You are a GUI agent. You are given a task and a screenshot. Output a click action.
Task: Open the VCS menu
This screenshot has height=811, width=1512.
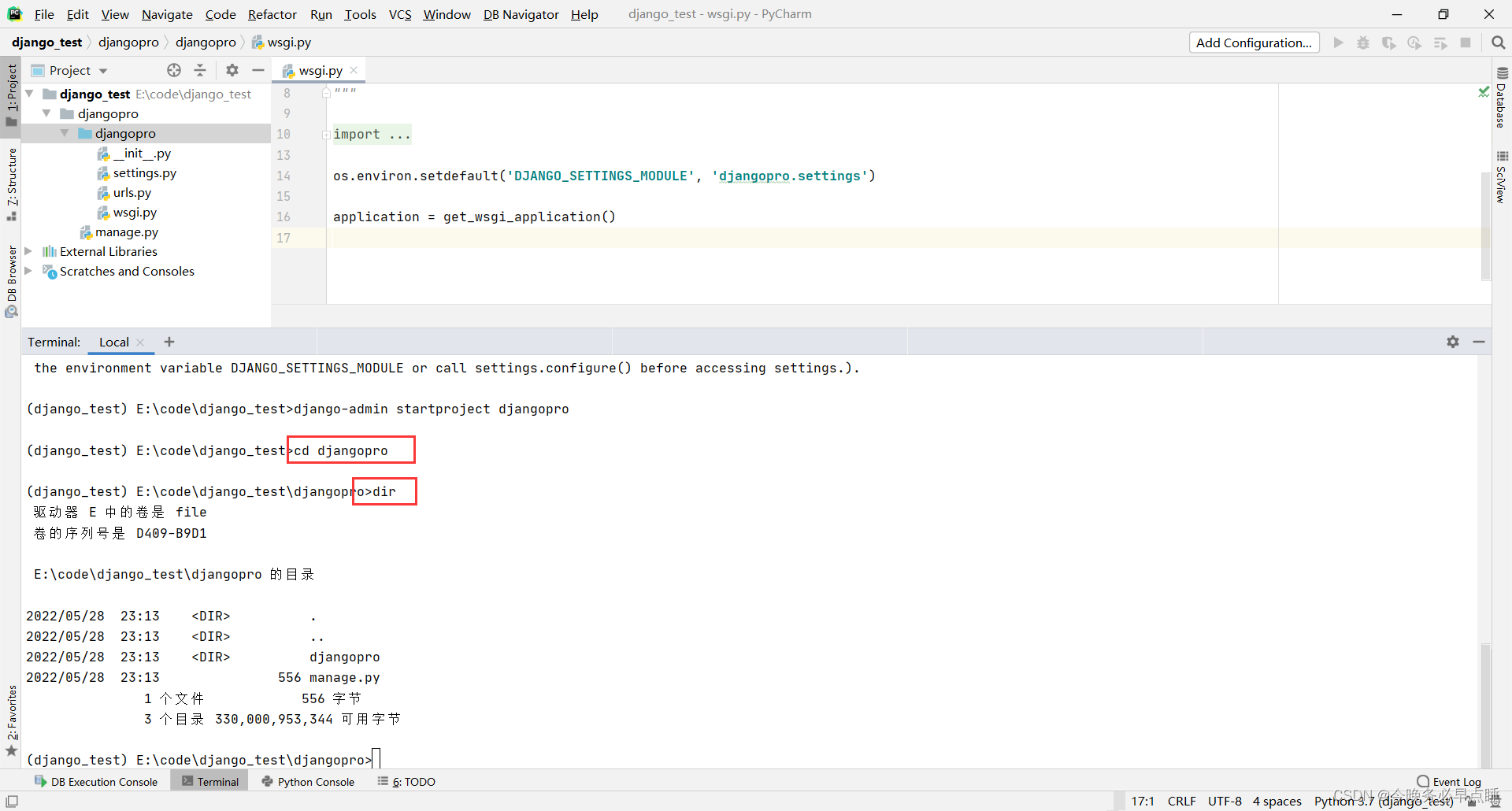pyautogui.click(x=400, y=14)
